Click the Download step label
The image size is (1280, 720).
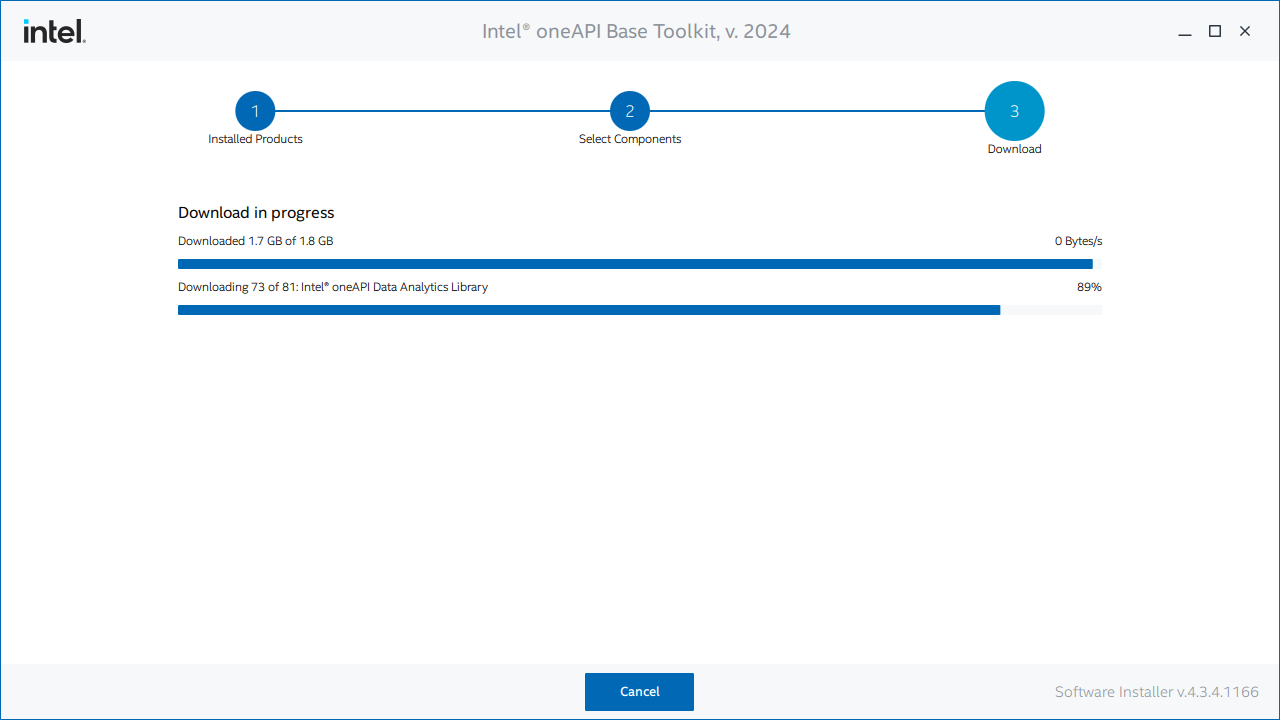(1014, 148)
